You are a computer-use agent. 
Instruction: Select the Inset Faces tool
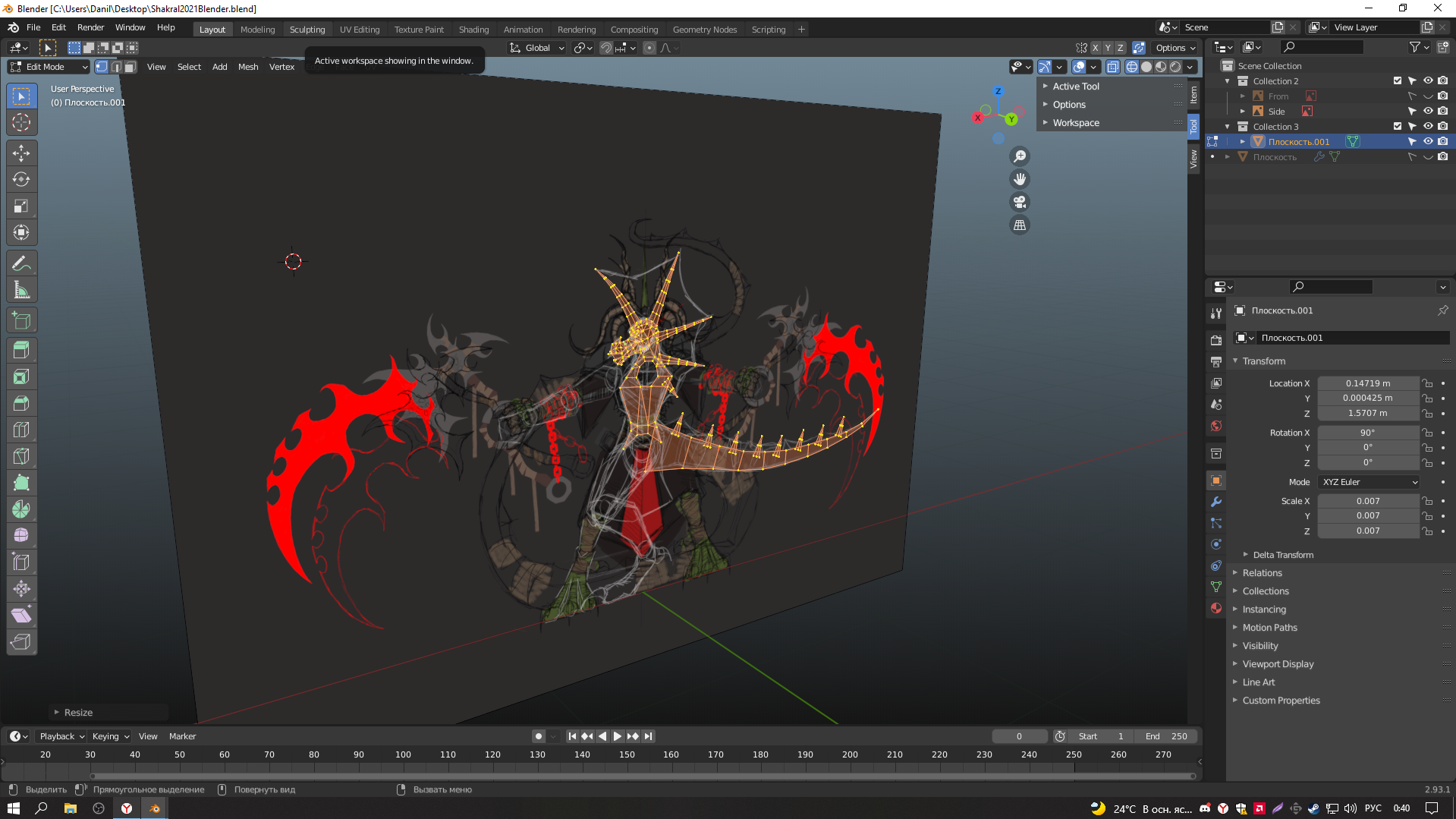tap(21, 376)
